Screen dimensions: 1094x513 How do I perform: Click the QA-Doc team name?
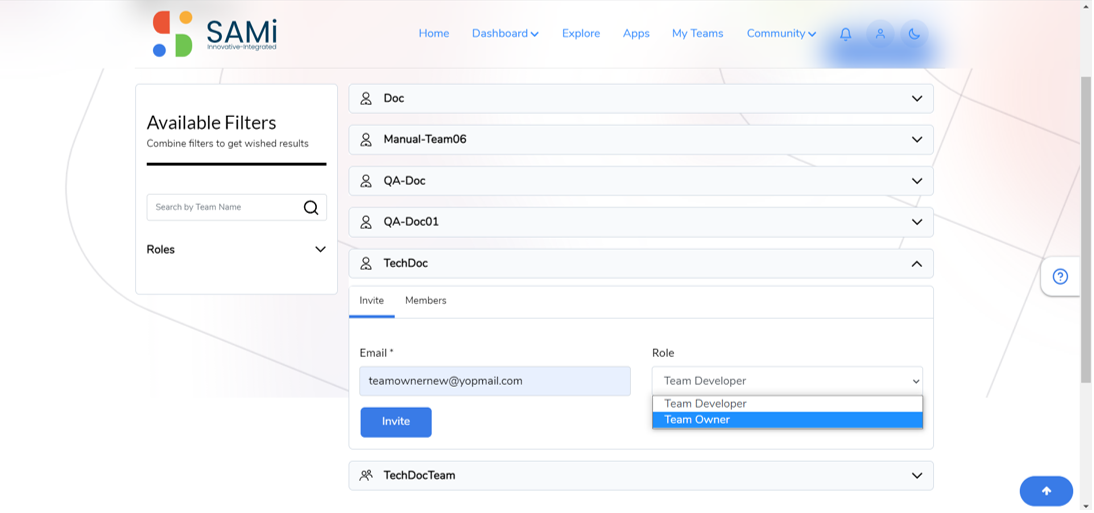coord(405,181)
